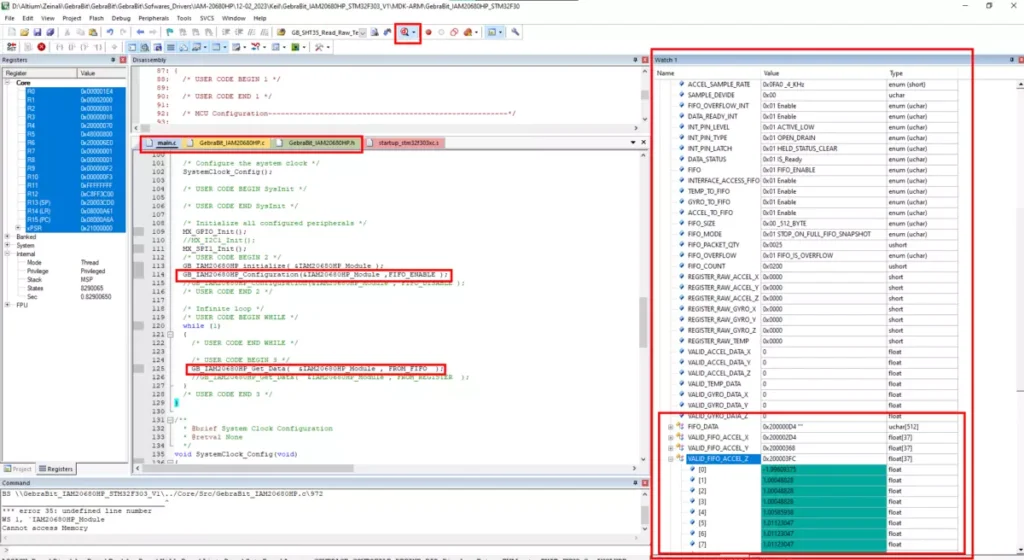Click the Start/Stop Debug Session icon
The image size is (1024, 560).
point(405,32)
